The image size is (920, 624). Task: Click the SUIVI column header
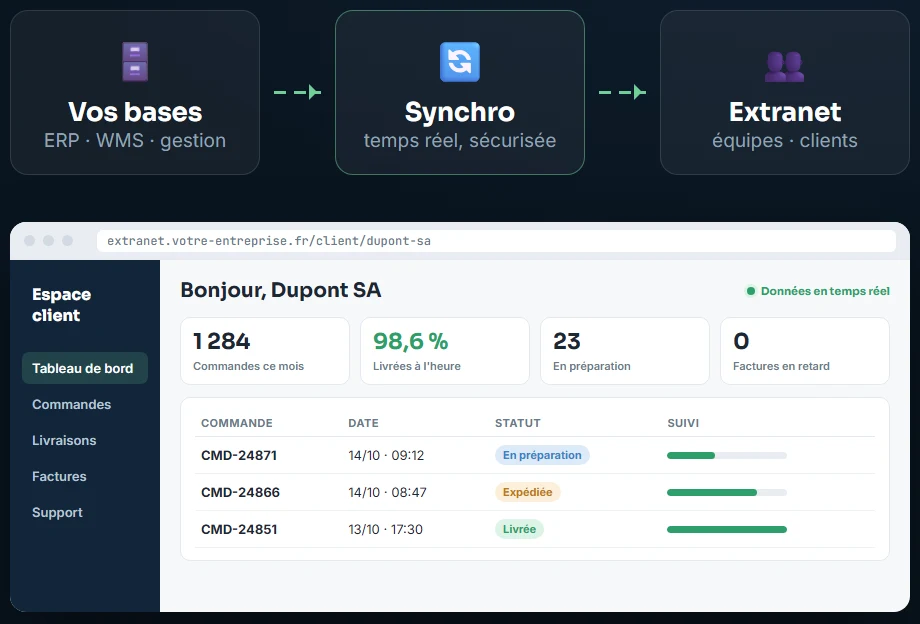[683, 423]
